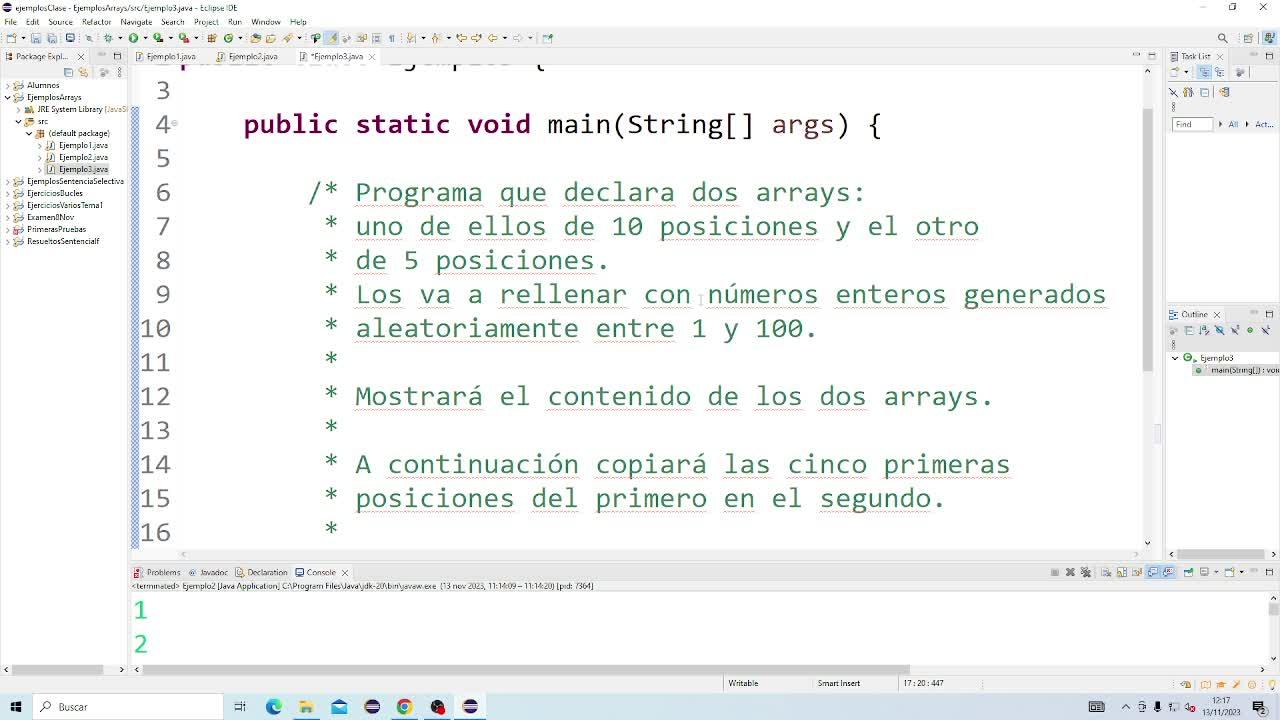
Task: Open the File menu
Action: tap(10, 21)
